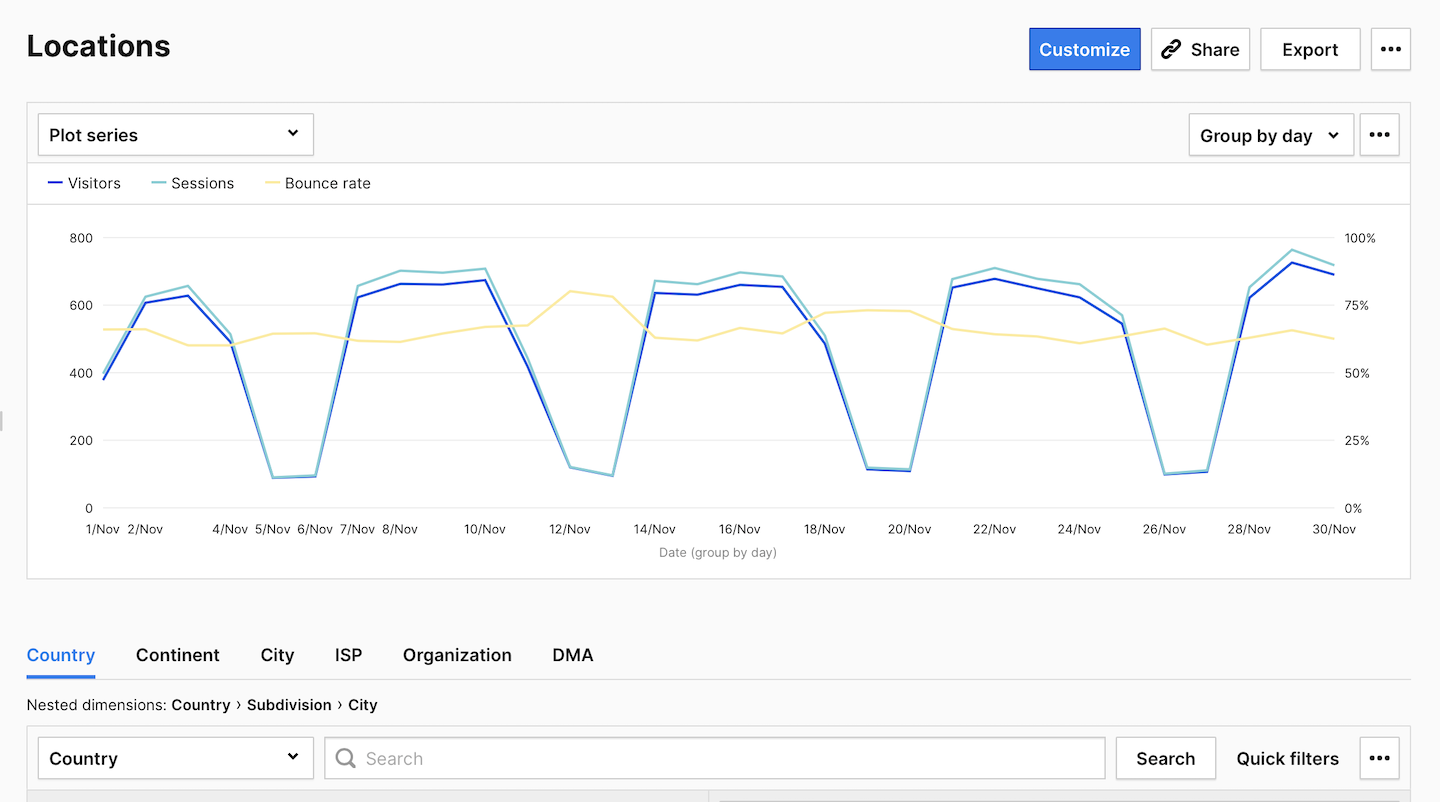The width and height of the screenshot is (1440, 802).
Task: Click the Share button with link icon
Action: pos(1200,49)
